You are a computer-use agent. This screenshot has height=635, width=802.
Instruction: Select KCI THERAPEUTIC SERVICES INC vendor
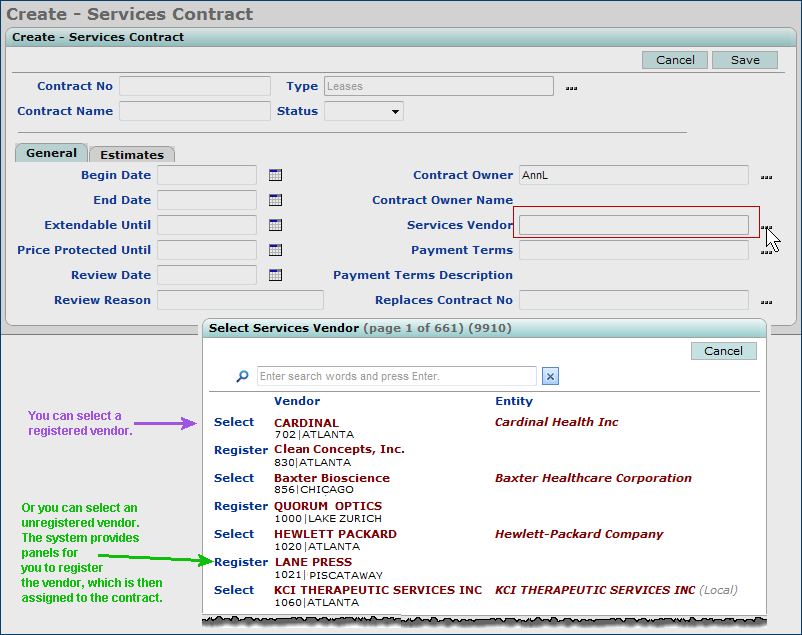click(234, 590)
